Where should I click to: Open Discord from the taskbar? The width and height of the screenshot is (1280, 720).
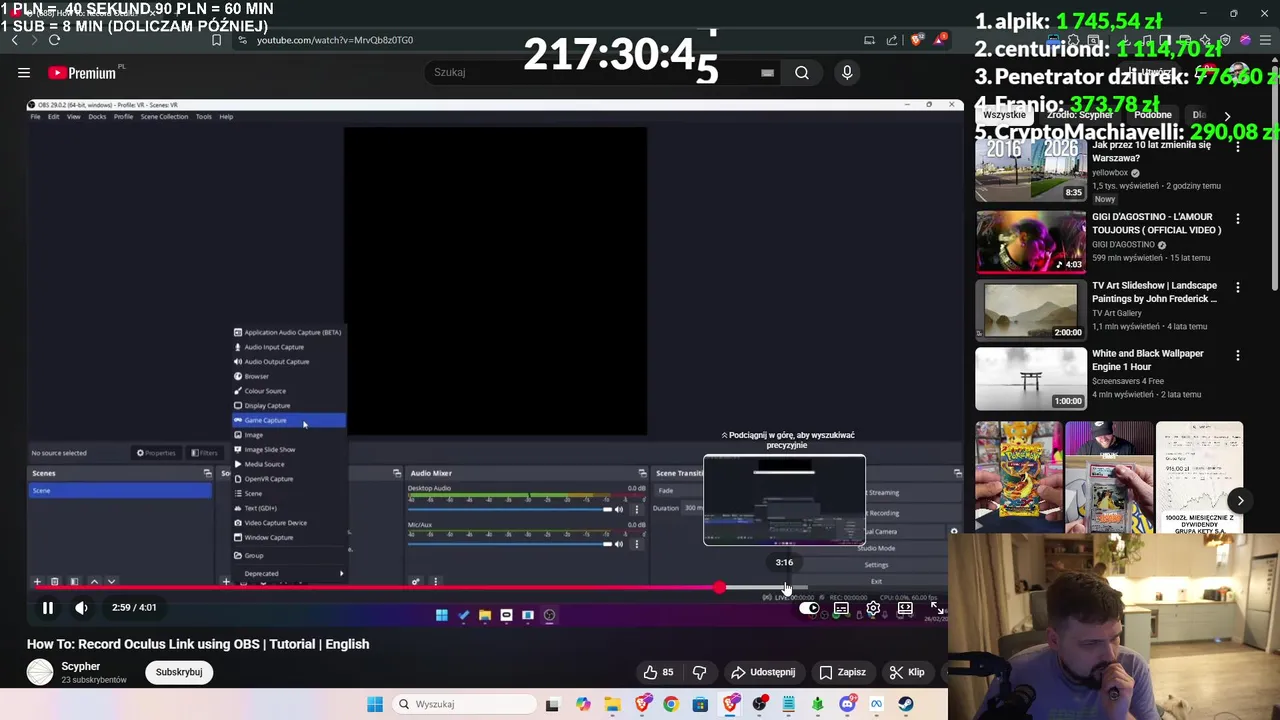coord(848,704)
